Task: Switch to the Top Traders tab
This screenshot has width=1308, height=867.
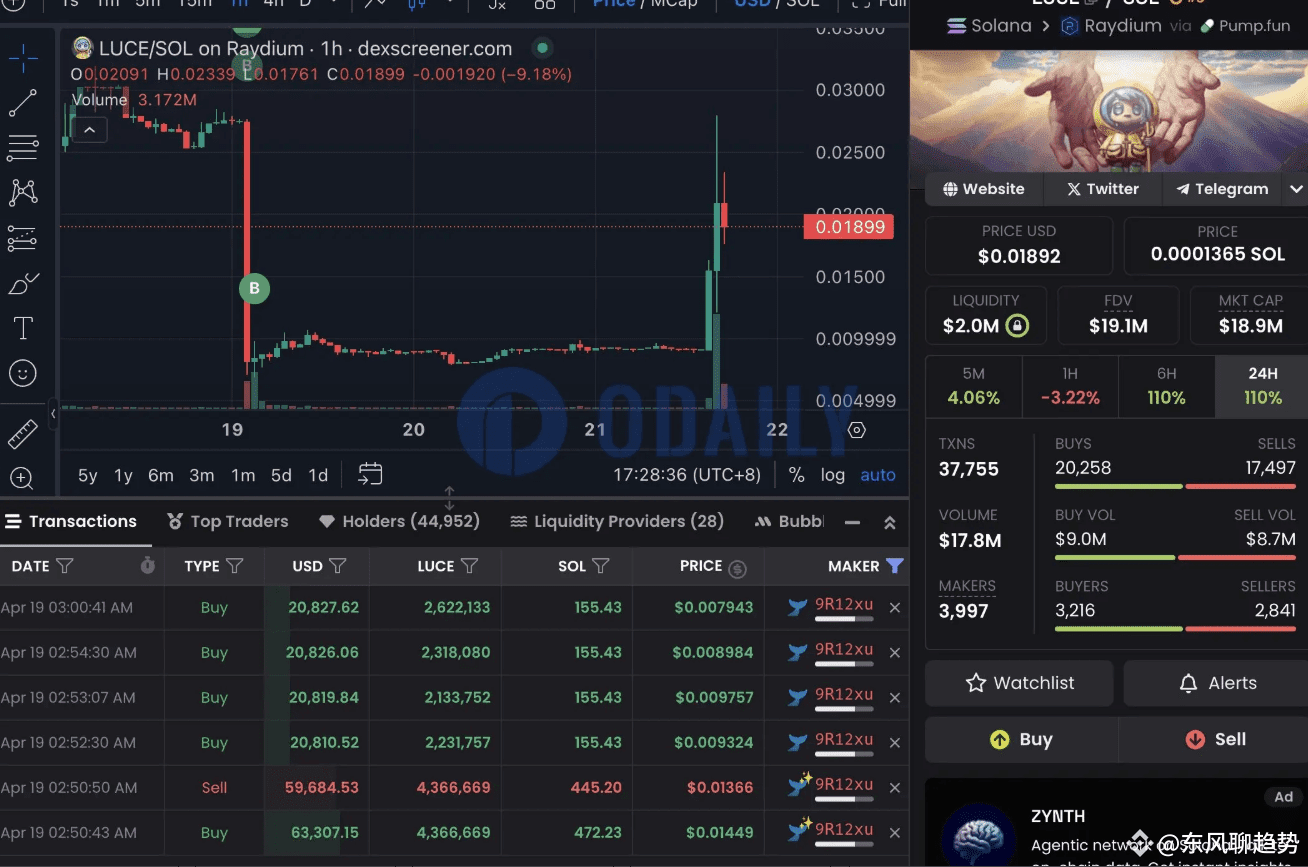Action: tap(228, 521)
